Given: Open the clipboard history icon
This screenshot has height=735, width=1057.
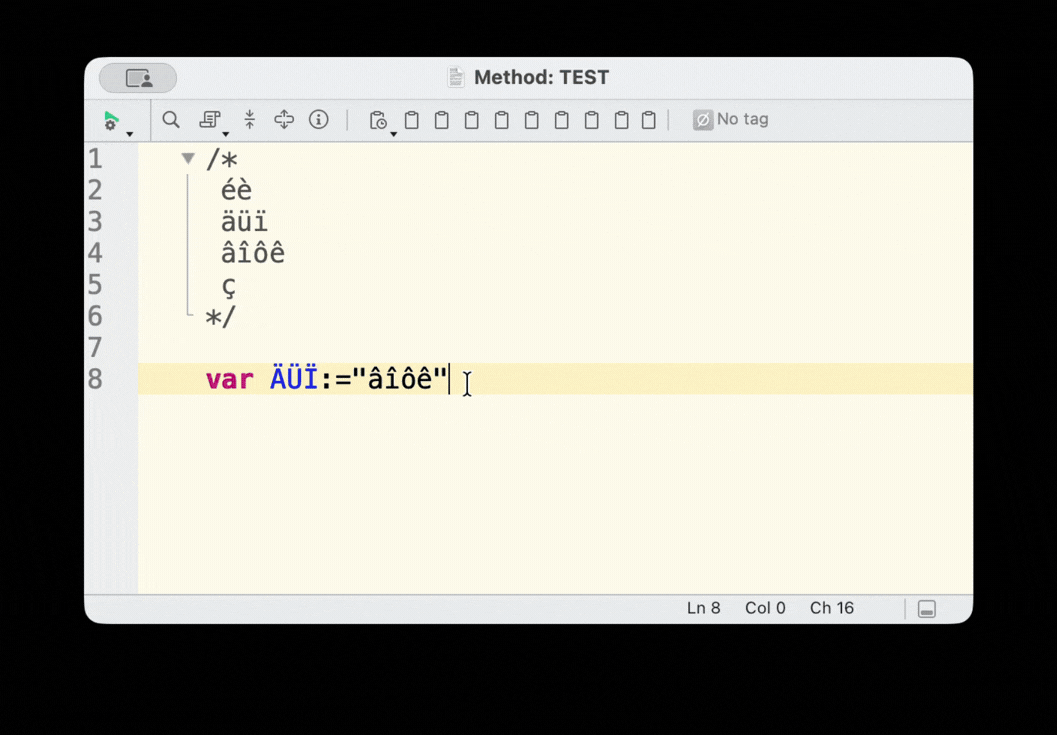Looking at the screenshot, I should click(x=378, y=121).
